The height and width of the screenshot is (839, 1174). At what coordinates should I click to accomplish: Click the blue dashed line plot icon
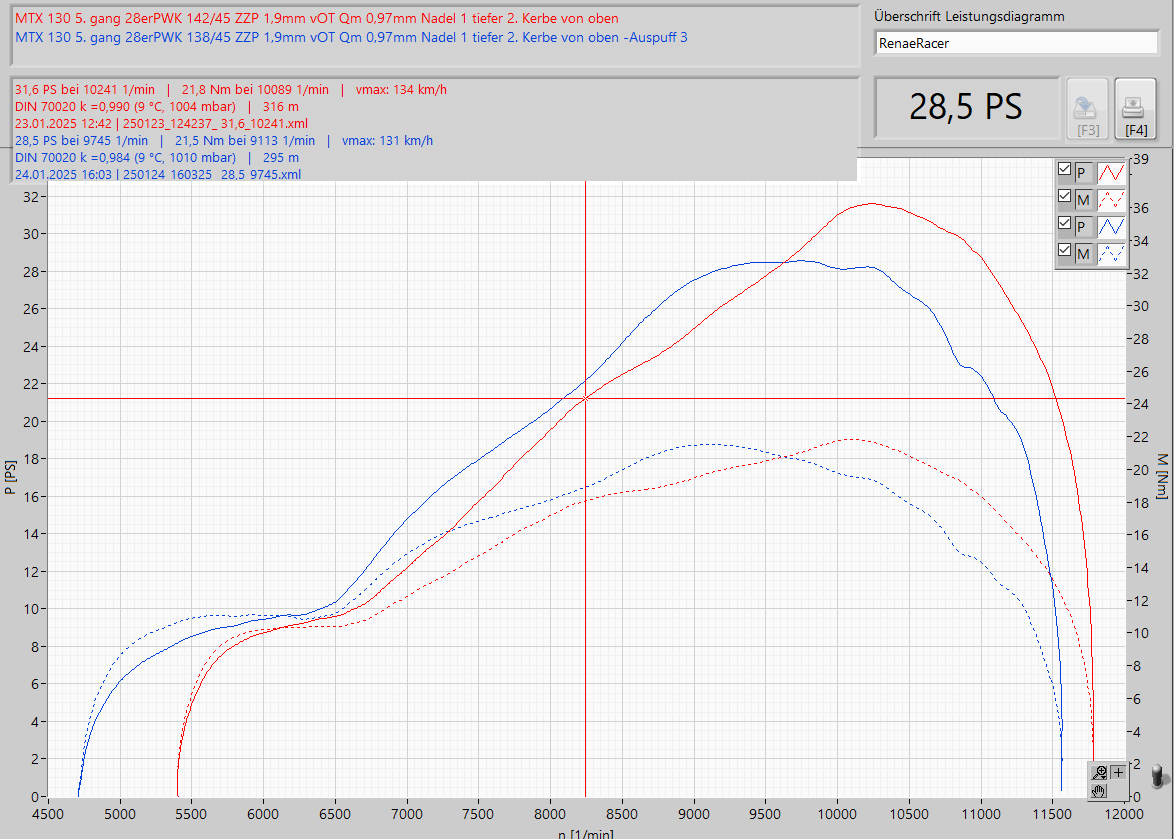(x=1112, y=254)
